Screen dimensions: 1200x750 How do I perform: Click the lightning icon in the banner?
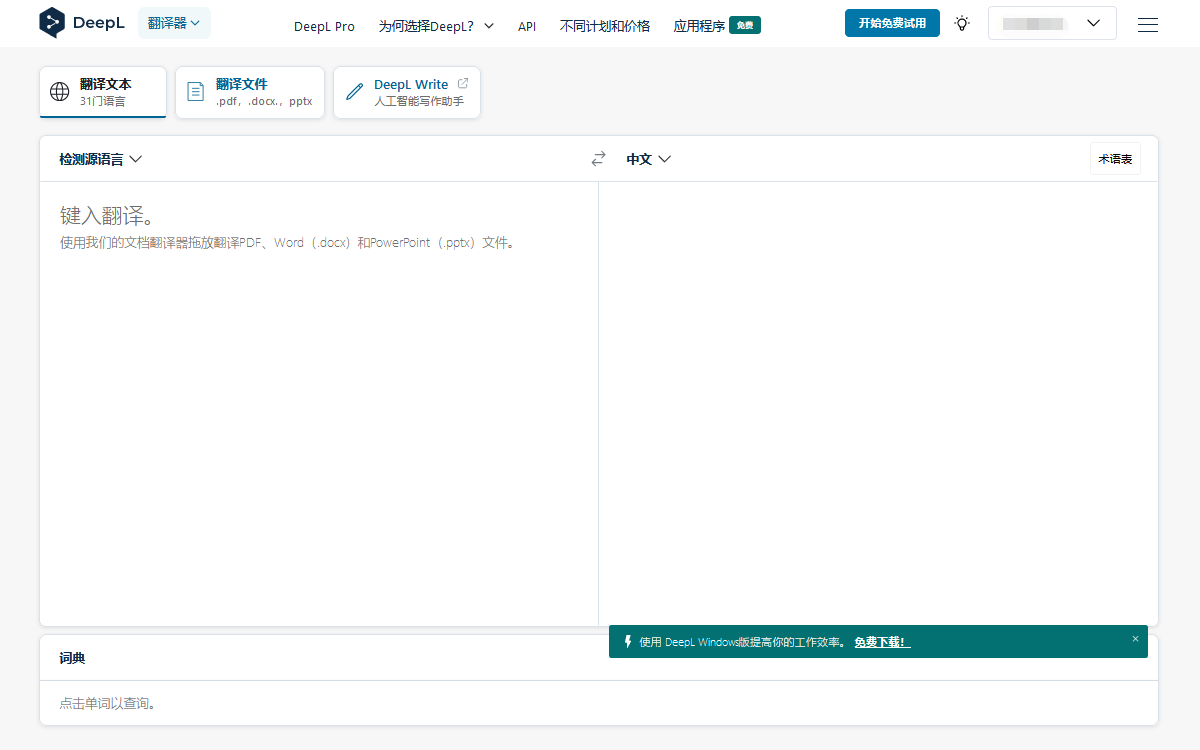point(628,642)
